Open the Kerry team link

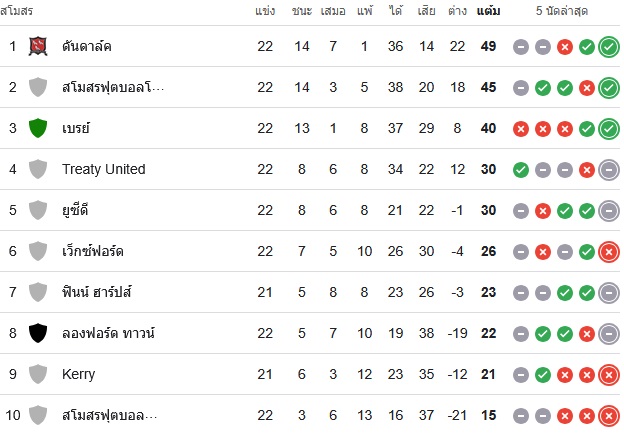pos(78,374)
